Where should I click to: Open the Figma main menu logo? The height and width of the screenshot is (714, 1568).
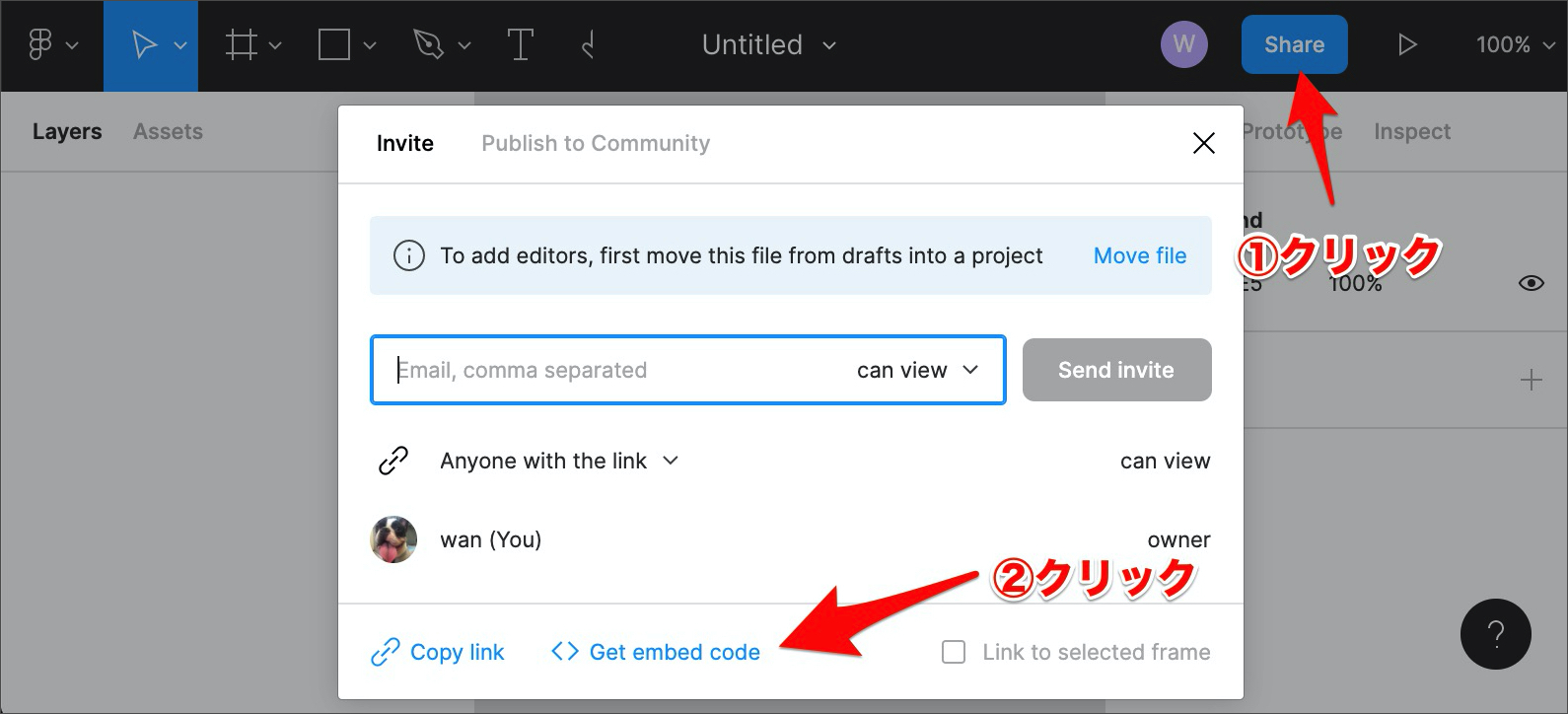(x=40, y=45)
